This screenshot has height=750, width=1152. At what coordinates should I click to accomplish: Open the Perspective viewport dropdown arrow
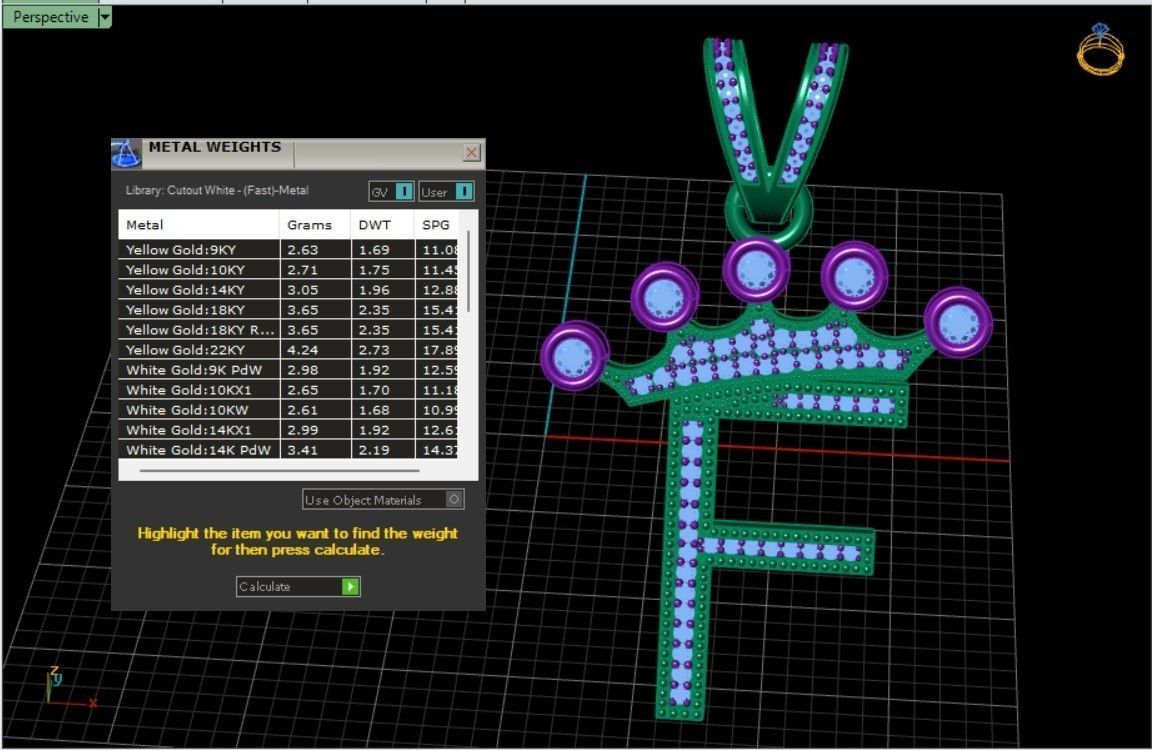[x=104, y=16]
